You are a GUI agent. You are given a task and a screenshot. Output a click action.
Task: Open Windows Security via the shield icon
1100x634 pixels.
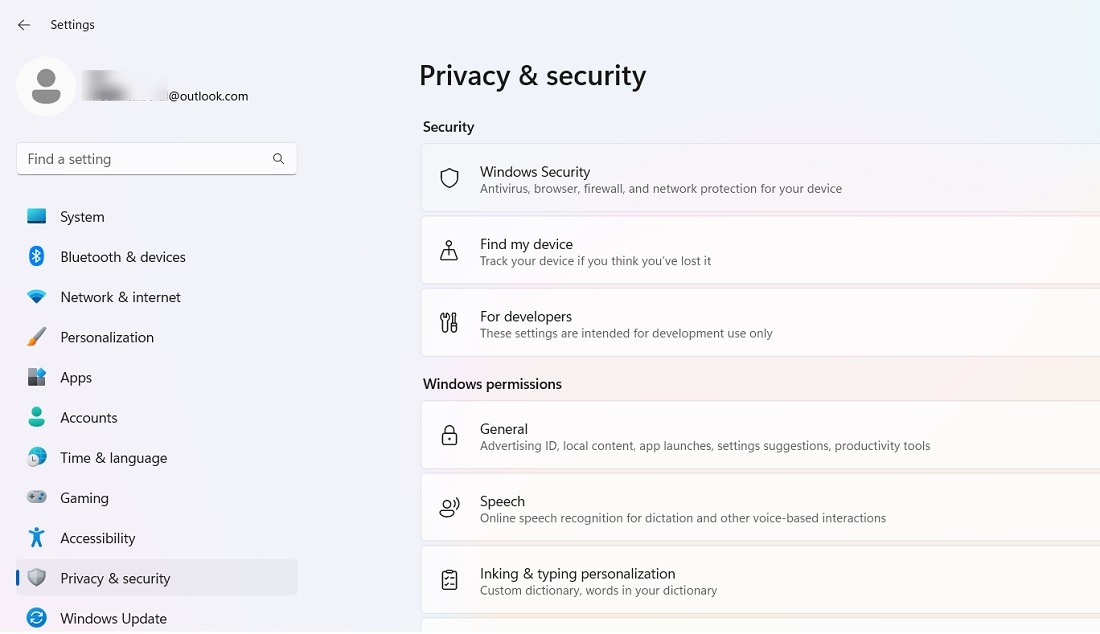pos(448,177)
